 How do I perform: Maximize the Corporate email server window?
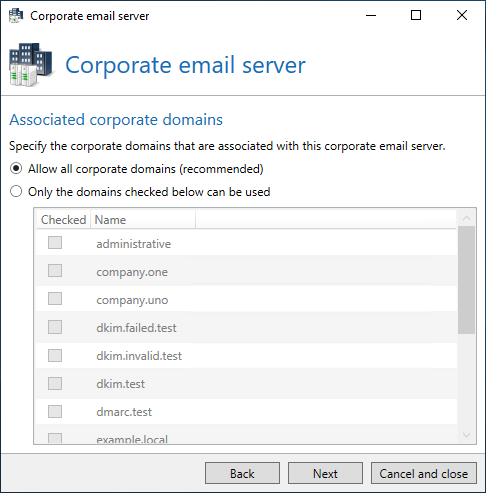pyautogui.click(x=416, y=15)
